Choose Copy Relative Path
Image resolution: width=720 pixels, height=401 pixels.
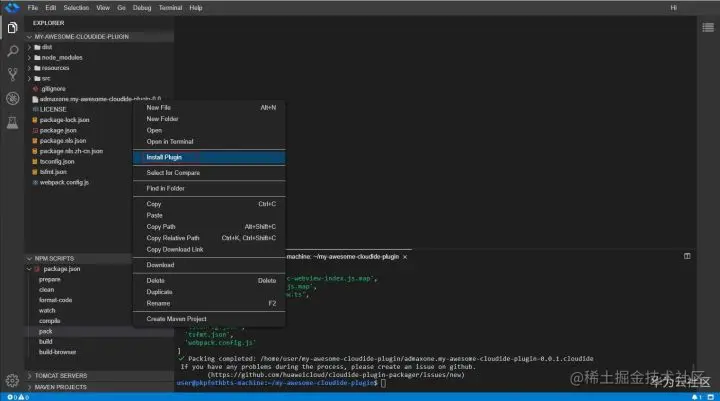pos(209,238)
